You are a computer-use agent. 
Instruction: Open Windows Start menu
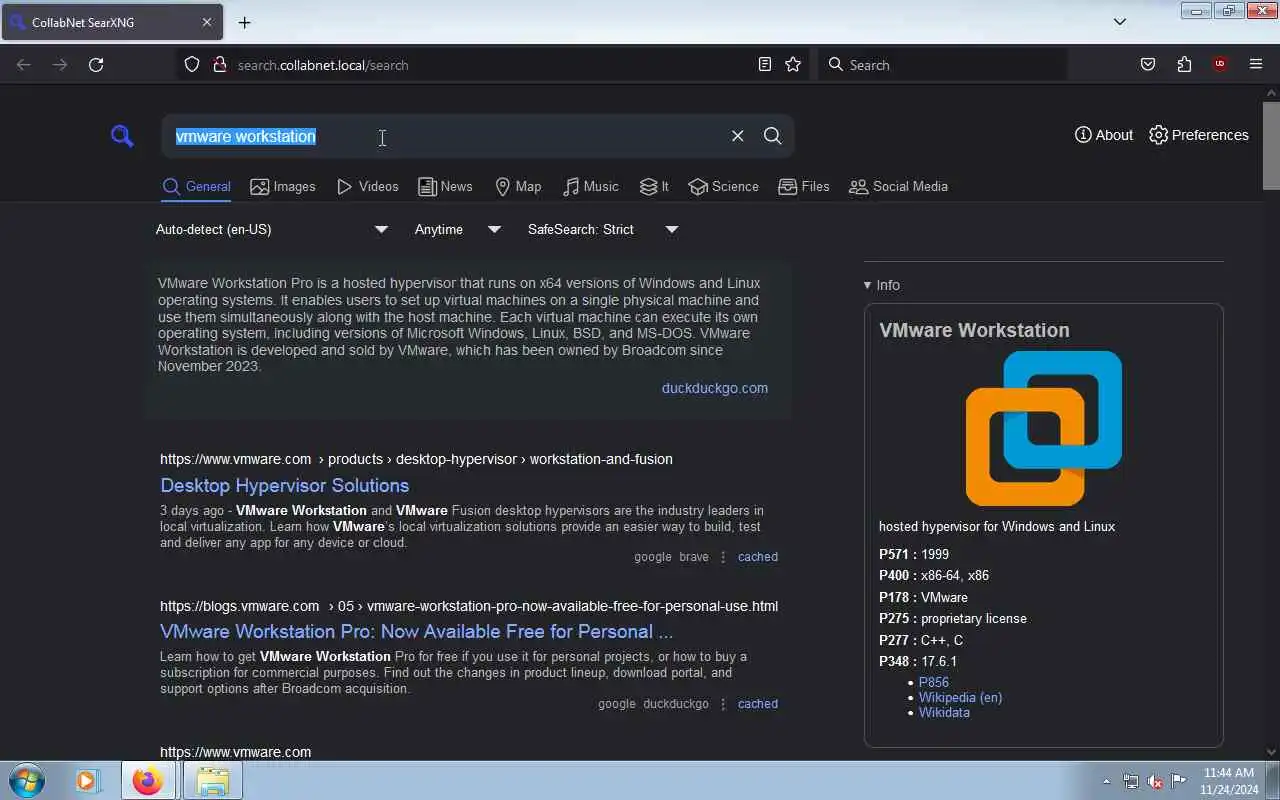(26, 781)
